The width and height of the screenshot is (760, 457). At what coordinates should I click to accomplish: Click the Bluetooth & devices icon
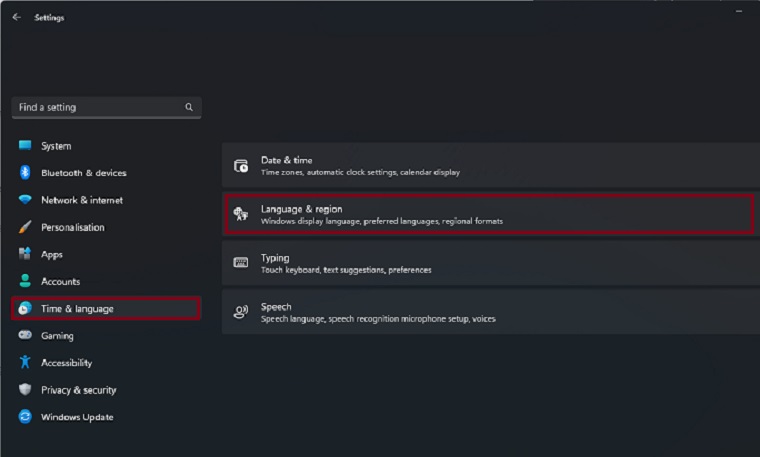tap(25, 173)
